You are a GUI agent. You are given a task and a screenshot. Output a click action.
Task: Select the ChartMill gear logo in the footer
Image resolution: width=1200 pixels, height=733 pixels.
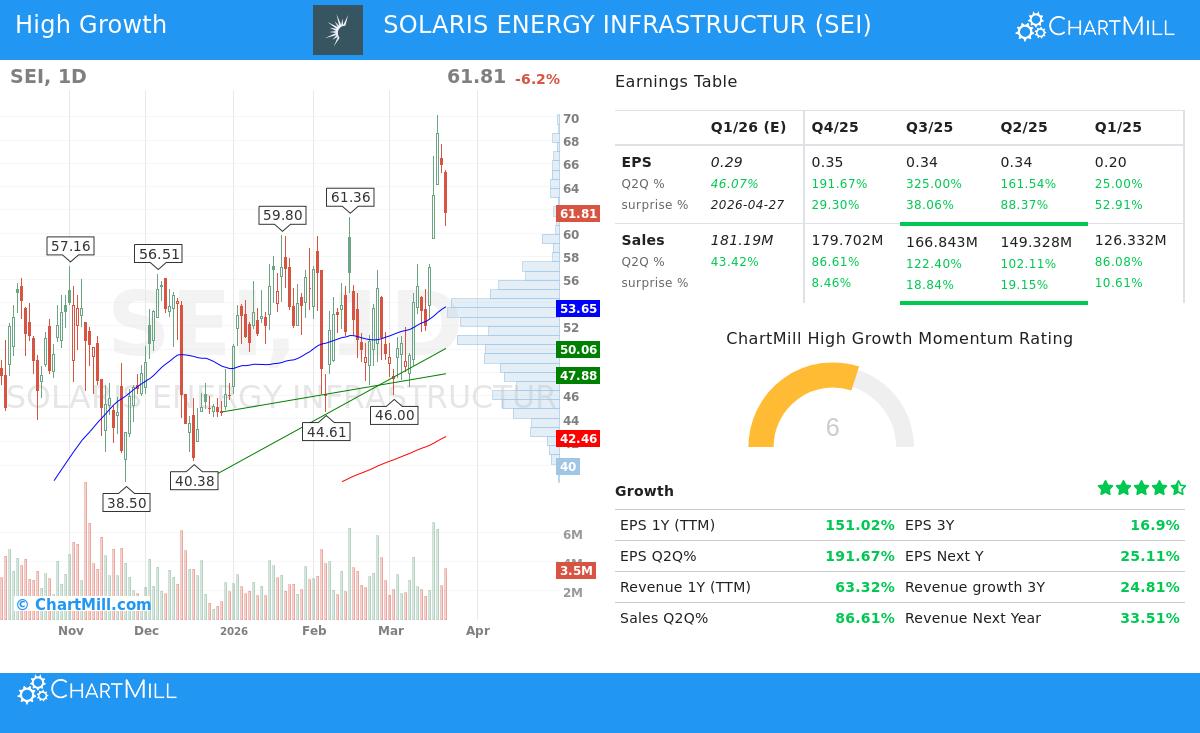pos(33,690)
